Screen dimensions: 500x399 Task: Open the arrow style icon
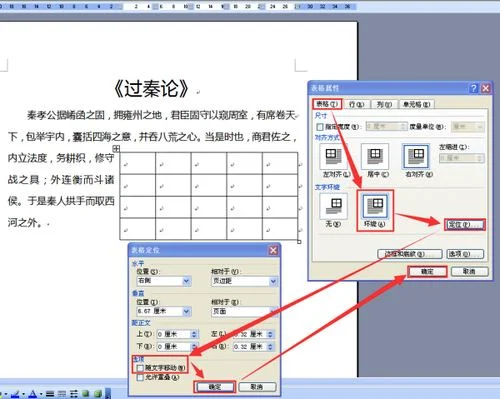74,394
